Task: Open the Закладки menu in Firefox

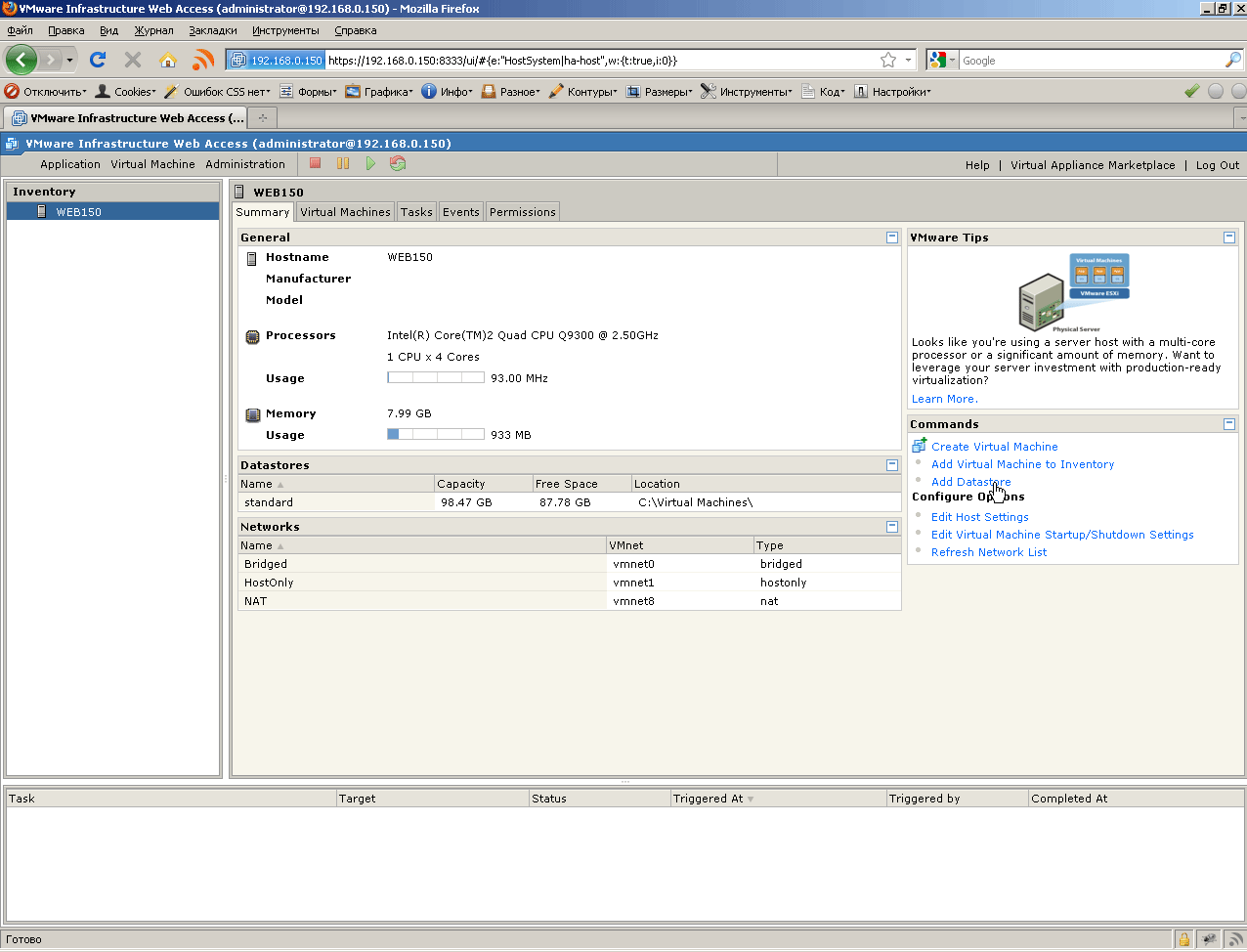Action: [x=213, y=30]
